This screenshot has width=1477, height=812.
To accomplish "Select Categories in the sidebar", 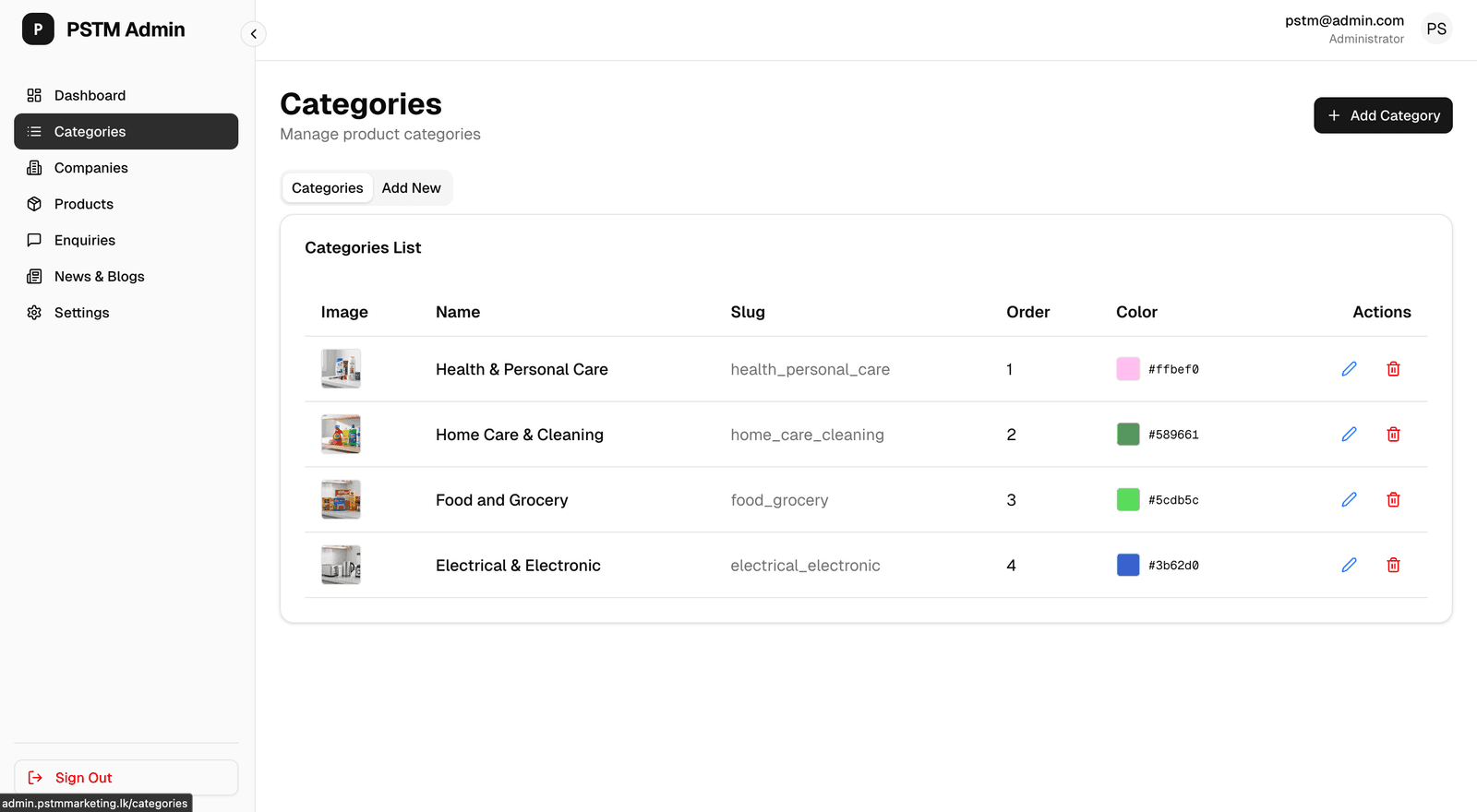I will (126, 132).
